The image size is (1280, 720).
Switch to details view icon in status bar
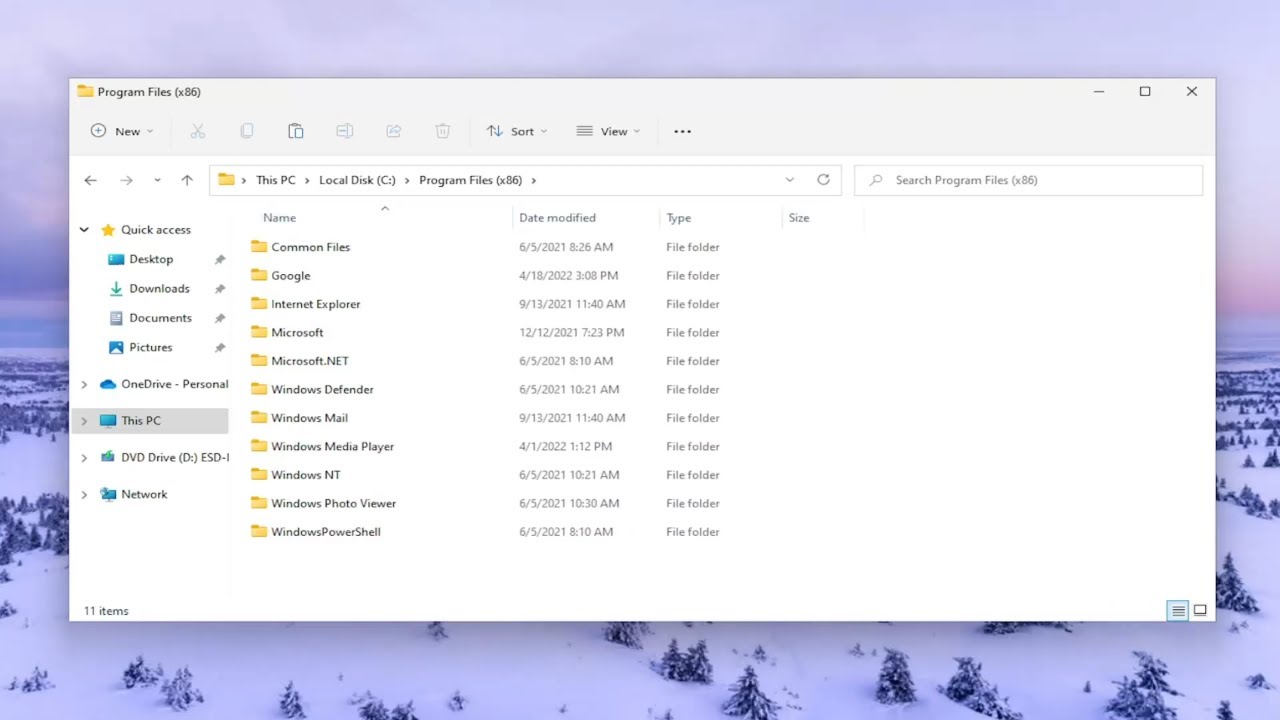(x=1178, y=611)
